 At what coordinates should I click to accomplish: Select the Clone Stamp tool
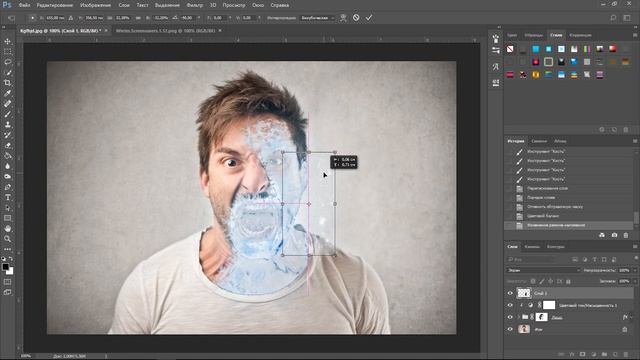[x=8, y=124]
